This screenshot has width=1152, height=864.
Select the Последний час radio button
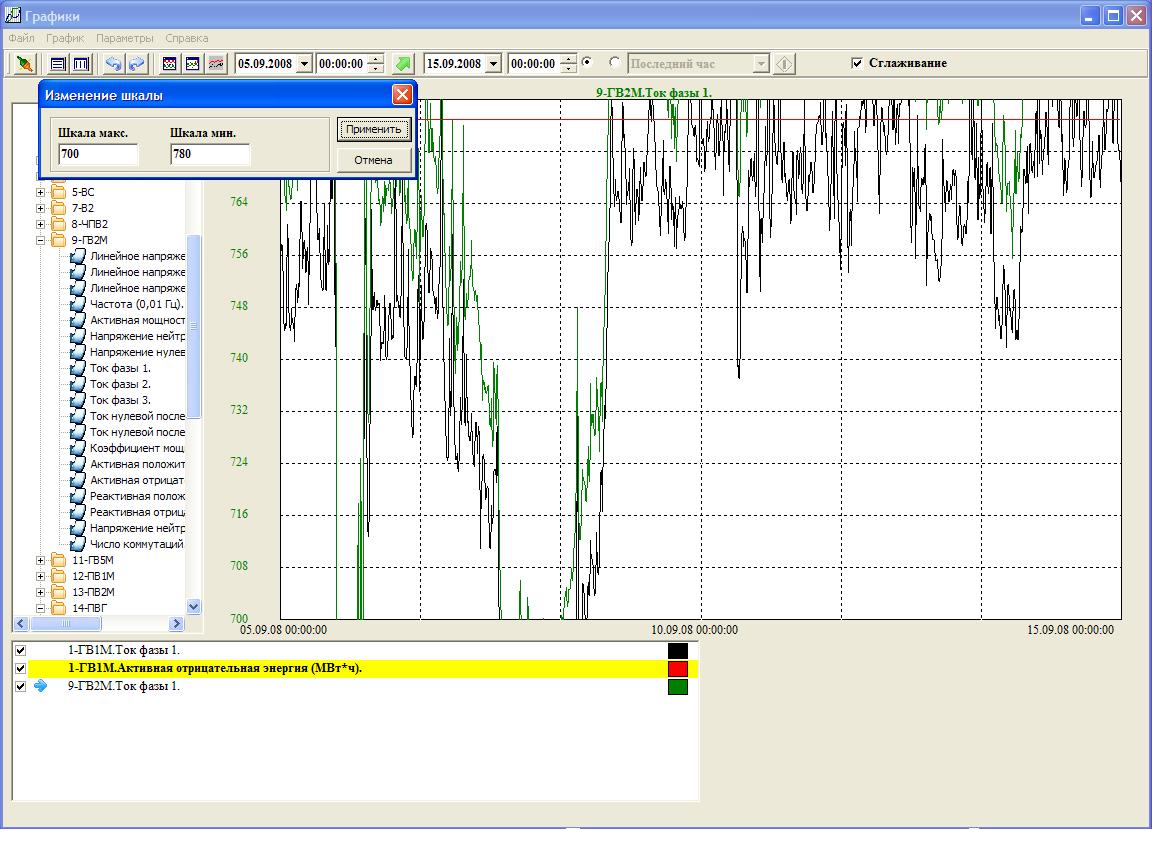[x=614, y=63]
